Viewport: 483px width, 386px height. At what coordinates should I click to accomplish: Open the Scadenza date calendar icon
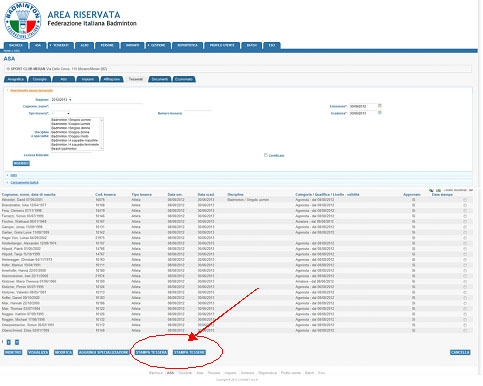tap(380, 113)
